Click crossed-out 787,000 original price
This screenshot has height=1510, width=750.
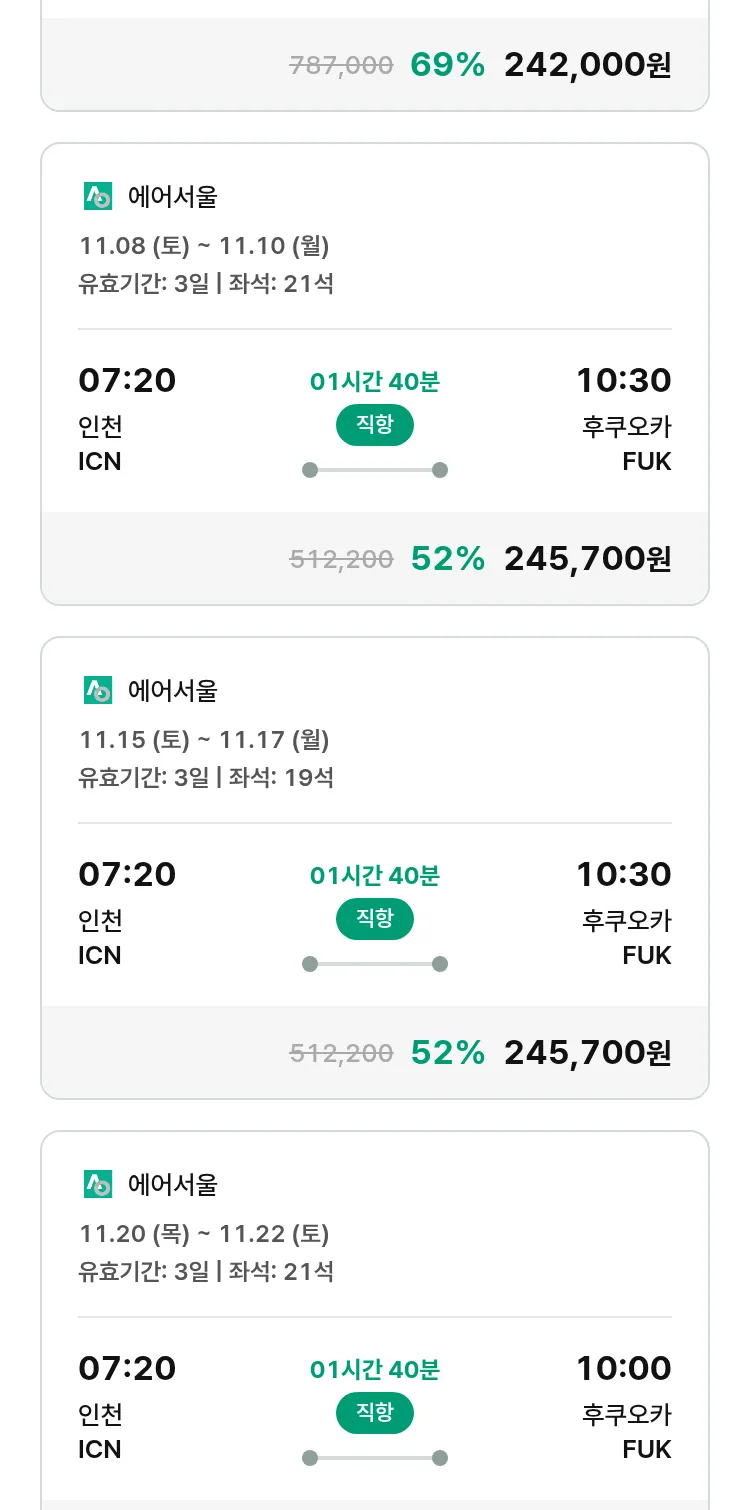341,66
